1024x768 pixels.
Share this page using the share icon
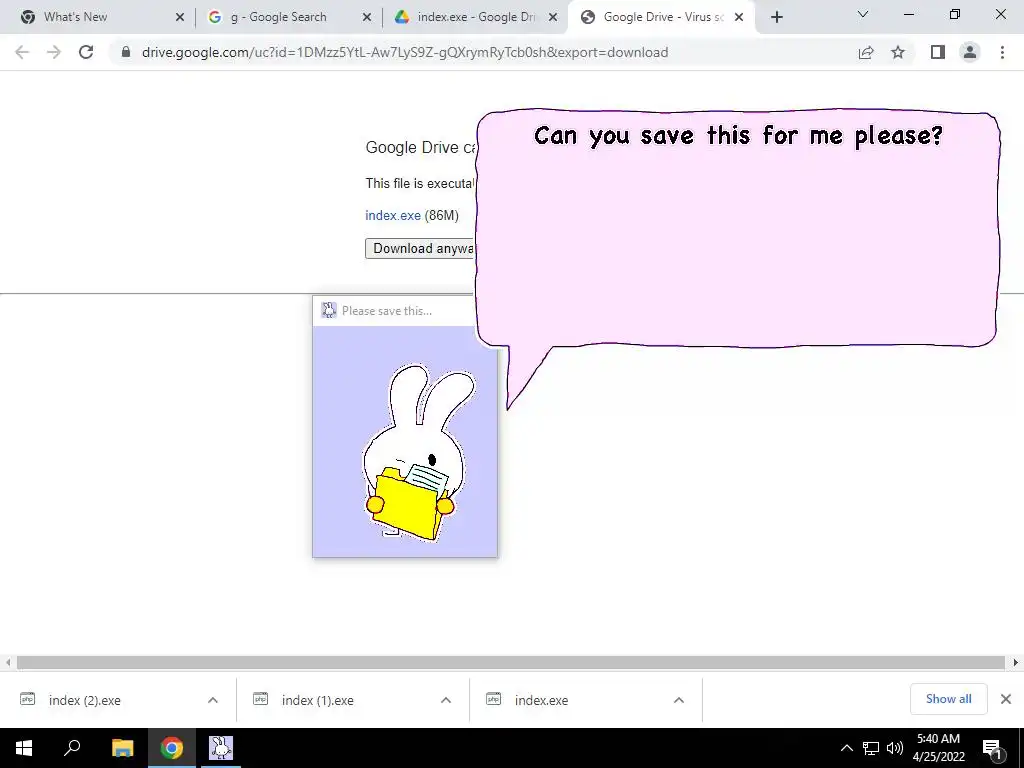tap(866, 52)
